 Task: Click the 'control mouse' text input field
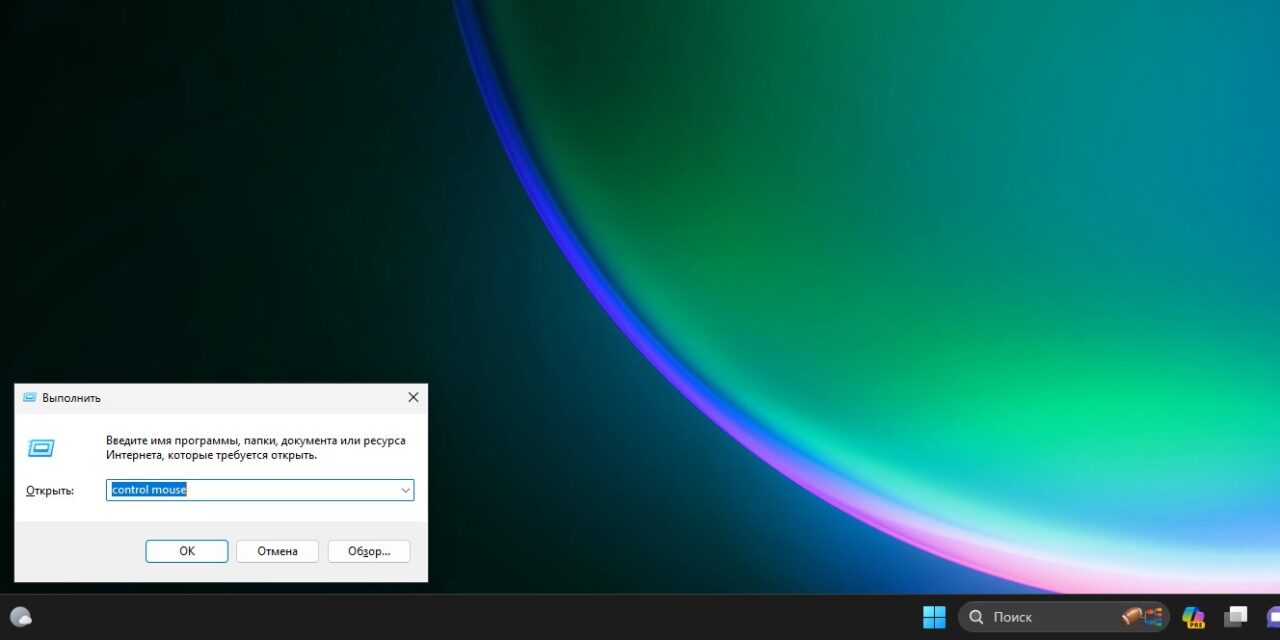250,490
